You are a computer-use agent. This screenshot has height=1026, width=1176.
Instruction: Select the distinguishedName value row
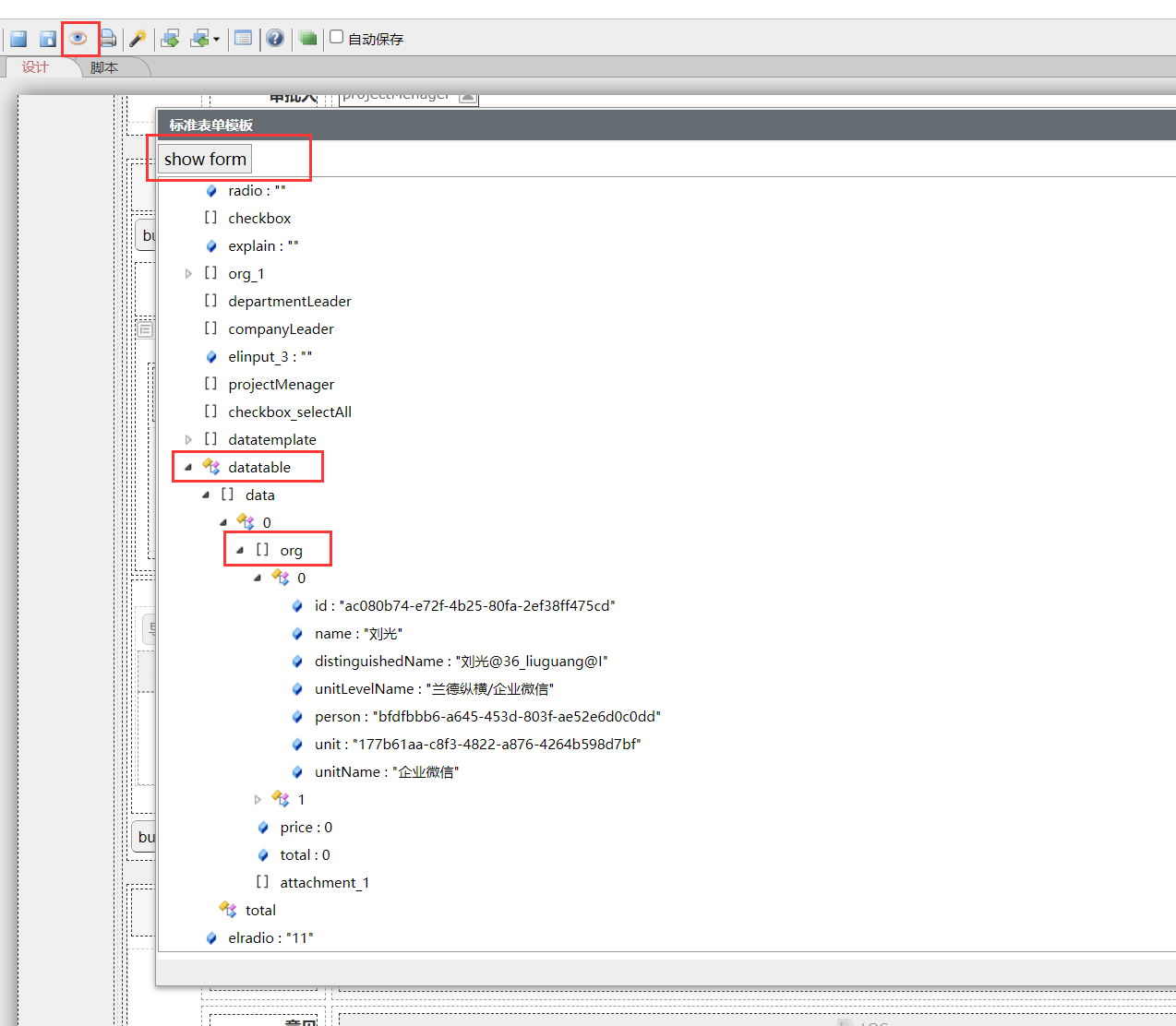(461, 662)
